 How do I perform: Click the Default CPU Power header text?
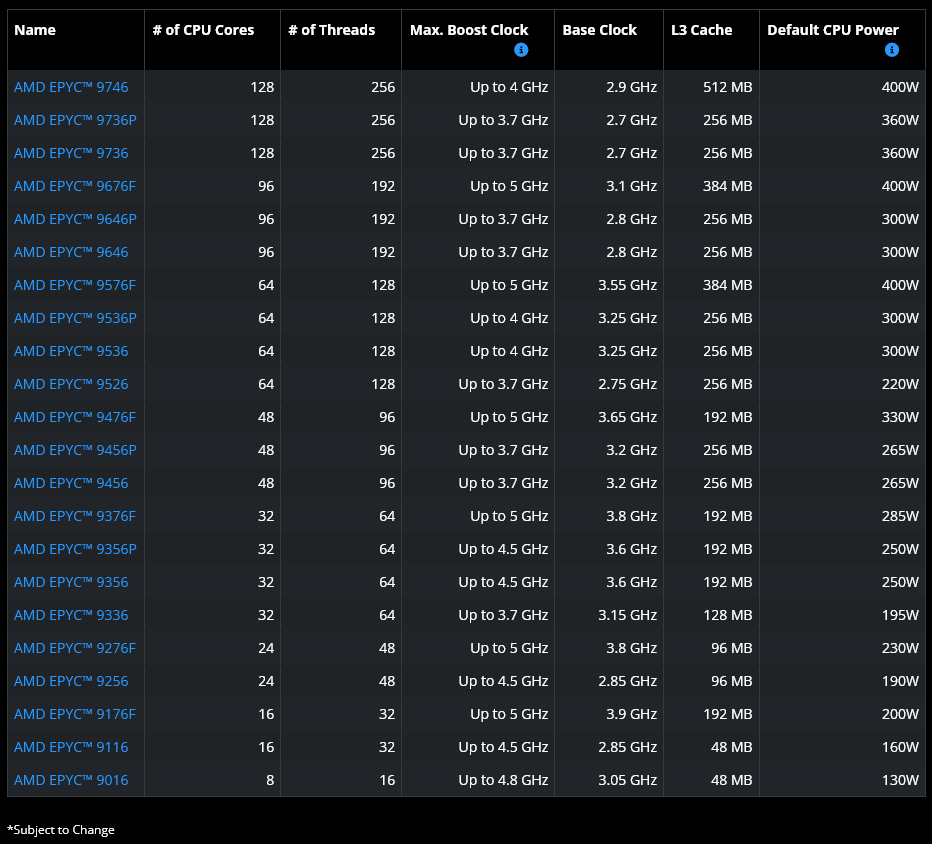(833, 30)
